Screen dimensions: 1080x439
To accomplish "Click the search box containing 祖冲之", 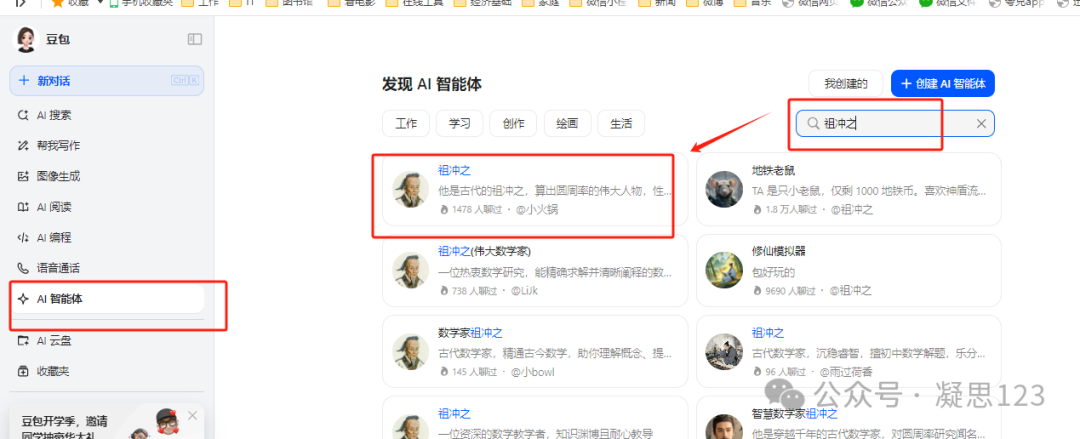I will coord(895,123).
